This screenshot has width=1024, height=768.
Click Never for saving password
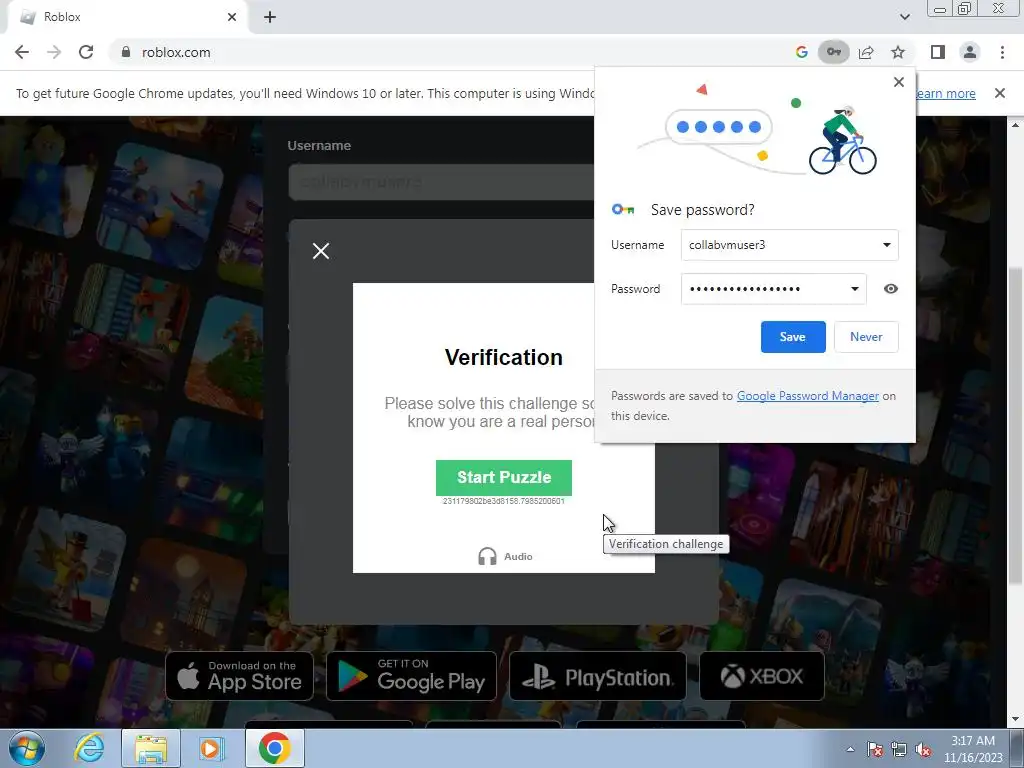click(866, 337)
